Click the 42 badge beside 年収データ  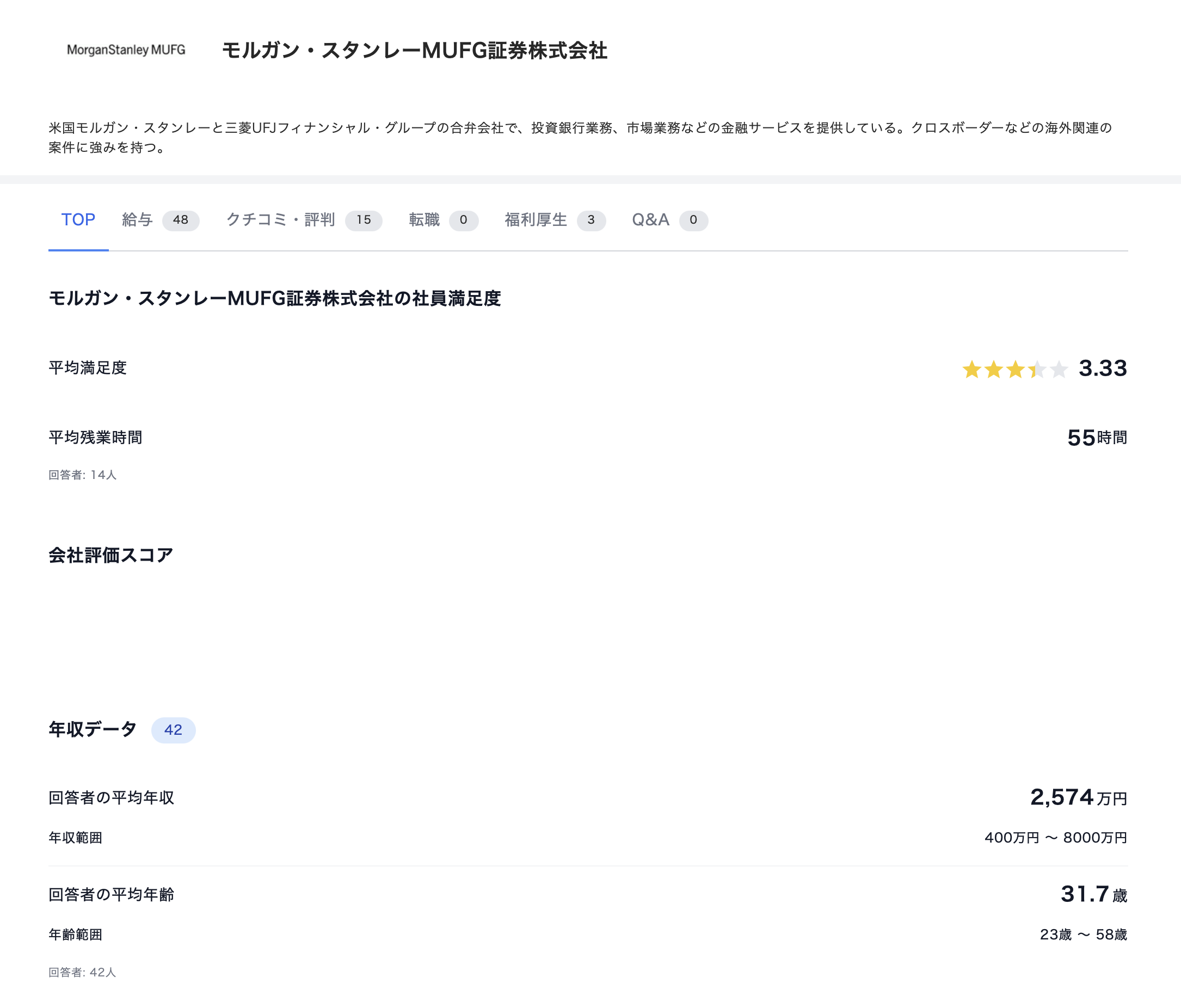[173, 730]
